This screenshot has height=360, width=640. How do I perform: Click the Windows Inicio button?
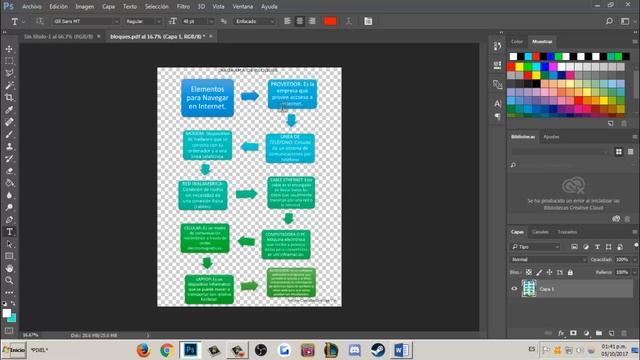click(14, 350)
